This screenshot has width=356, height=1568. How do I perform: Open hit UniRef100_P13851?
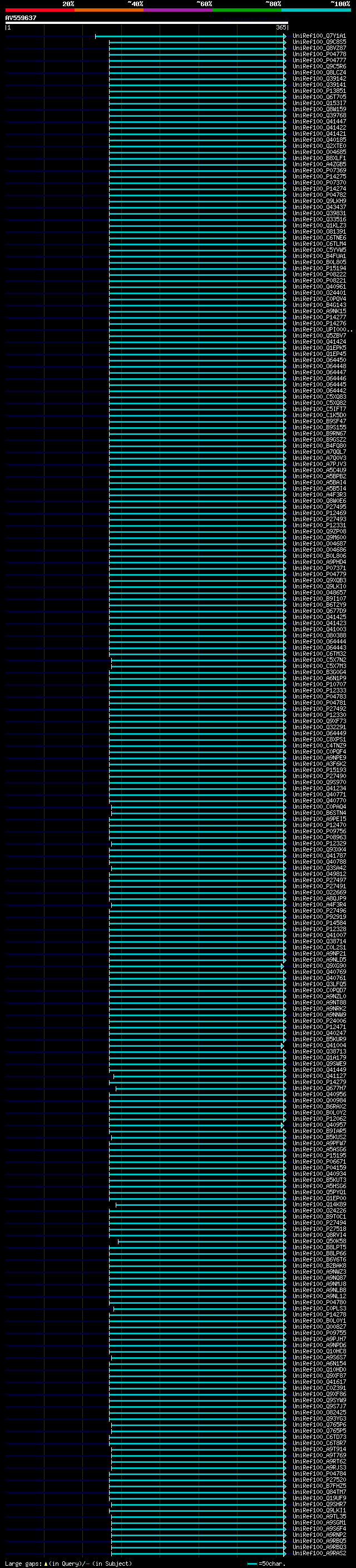coord(319,91)
